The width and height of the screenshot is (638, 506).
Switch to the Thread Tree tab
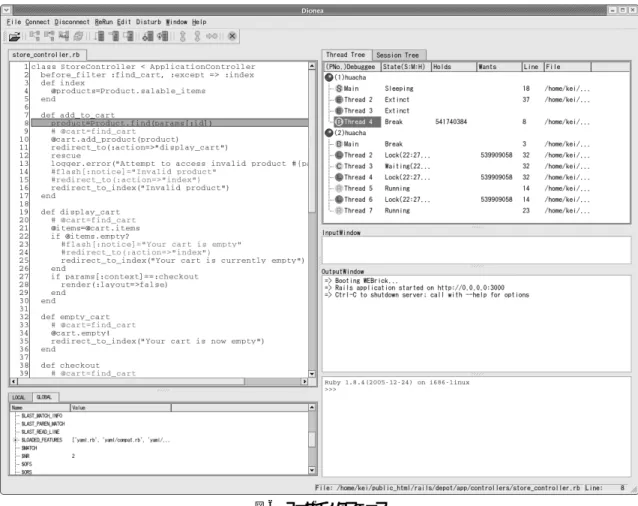[x=346, y=55]
